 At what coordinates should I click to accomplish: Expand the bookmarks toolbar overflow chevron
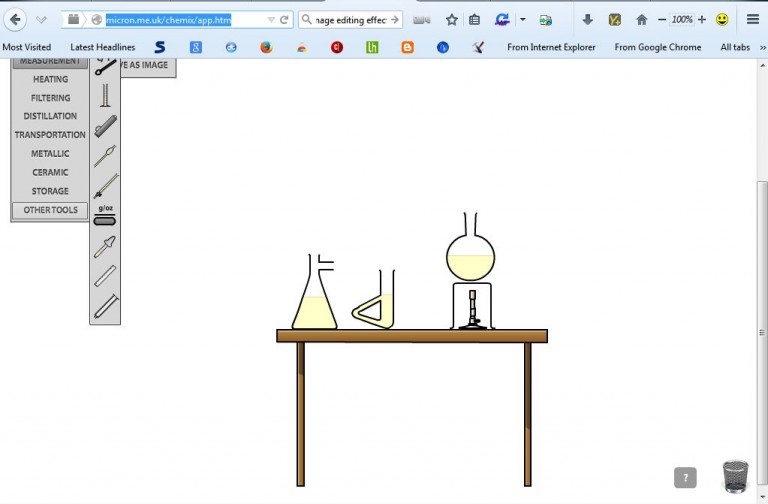[x=762, y=48]
